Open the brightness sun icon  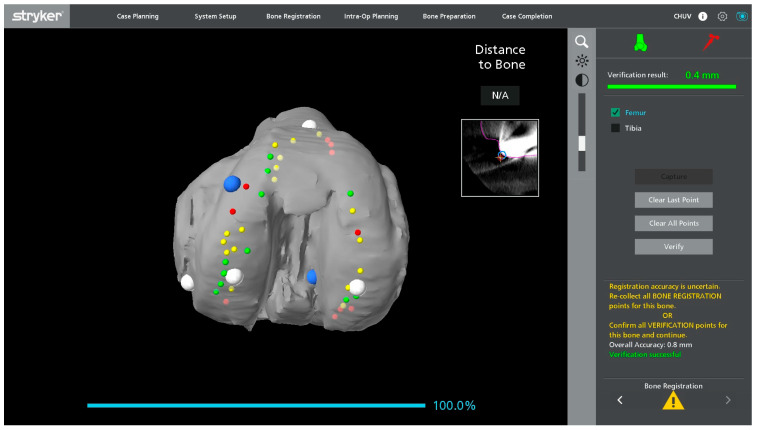[x=582, y=61]
